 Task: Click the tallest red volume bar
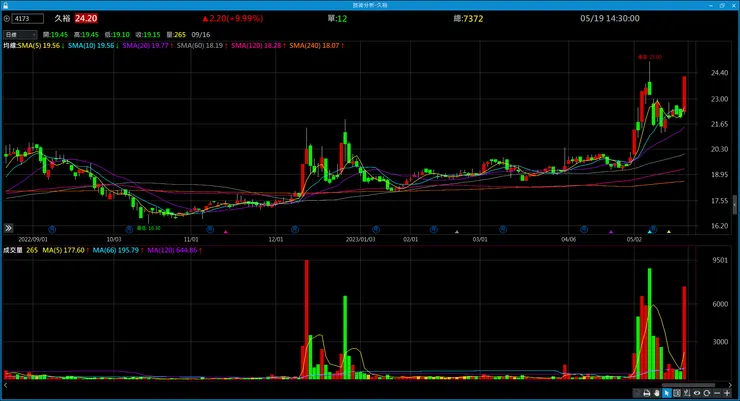tap(307, 319)
